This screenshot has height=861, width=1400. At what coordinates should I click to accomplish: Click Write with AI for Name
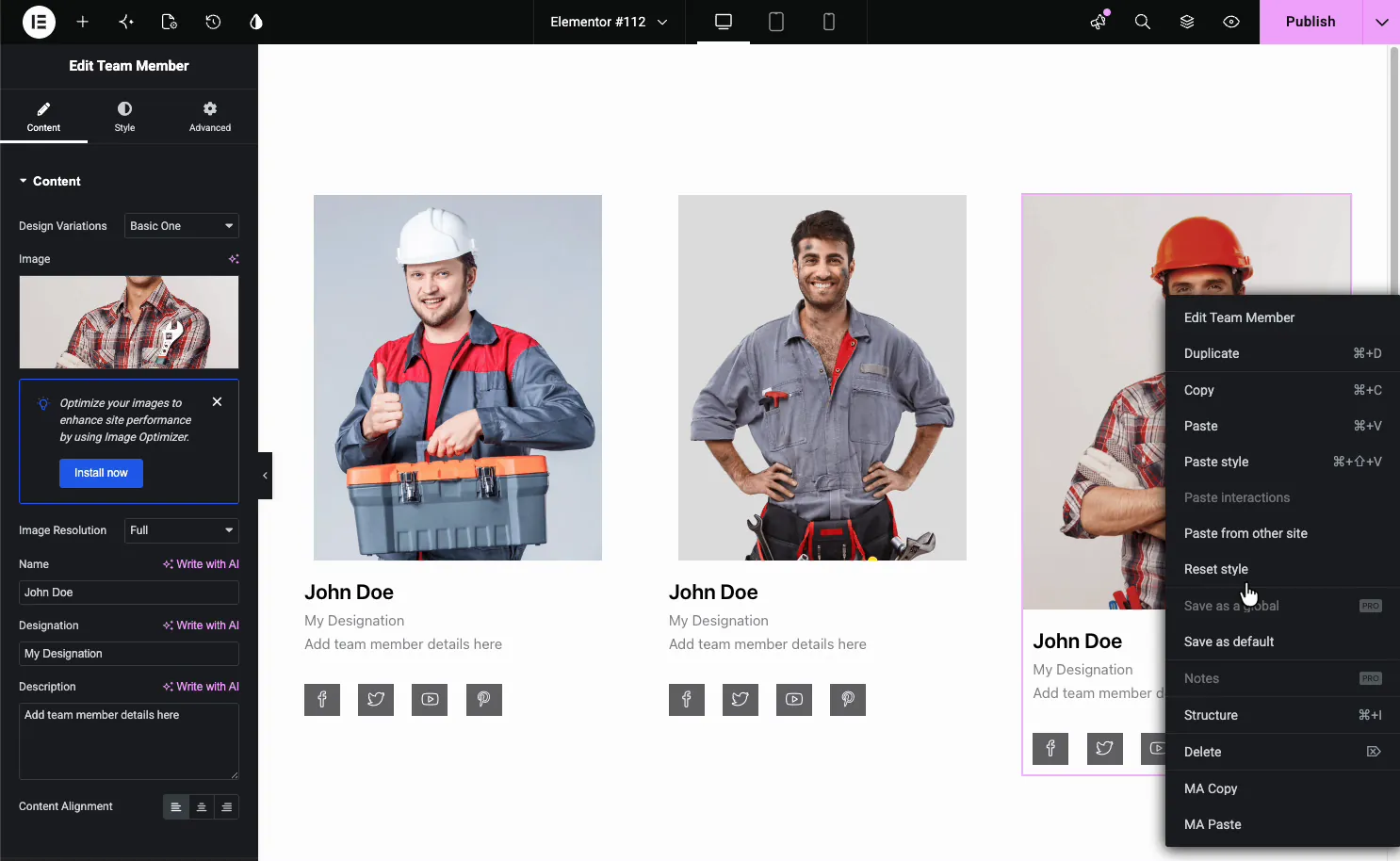(x=201, y=564)
